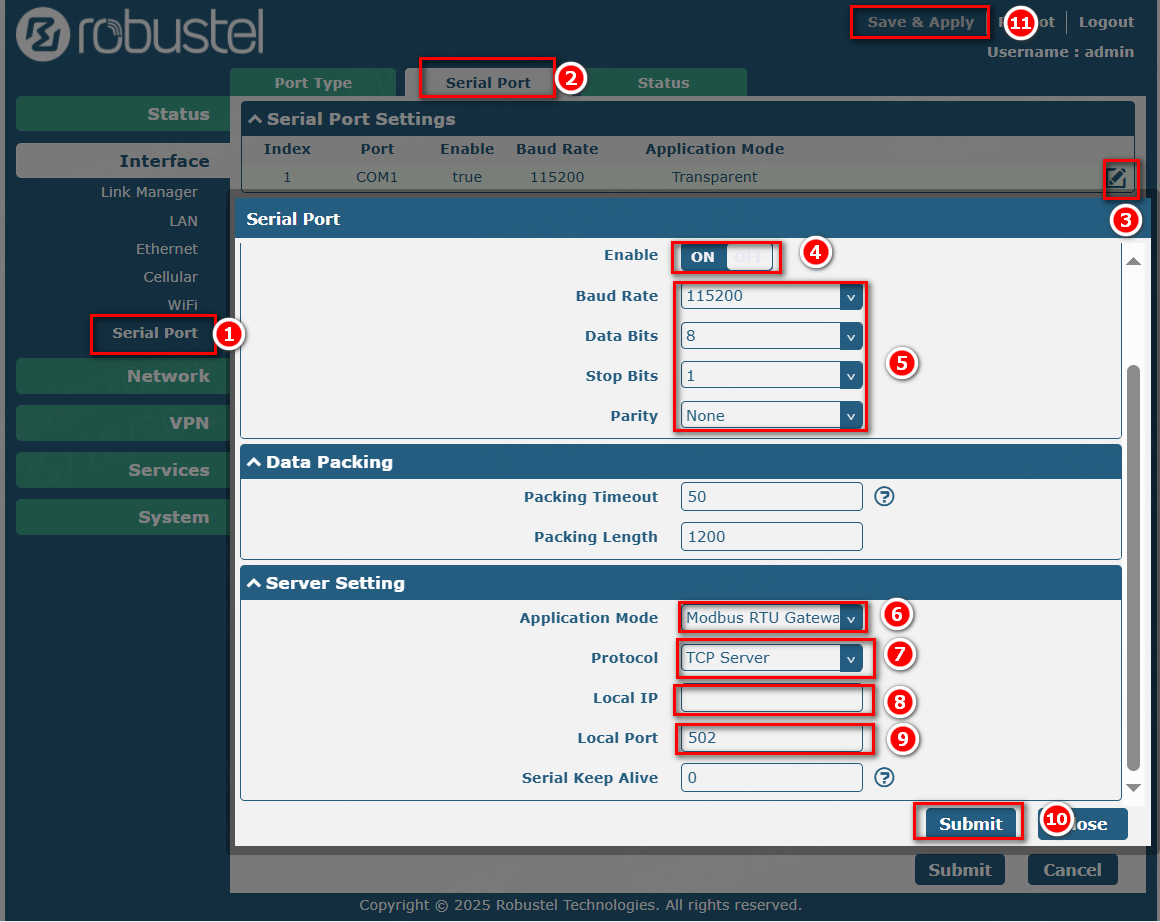The image size is (1160, 922).
Task: Open the Serial Port sidebar item
Action: [x=154, y=333]
